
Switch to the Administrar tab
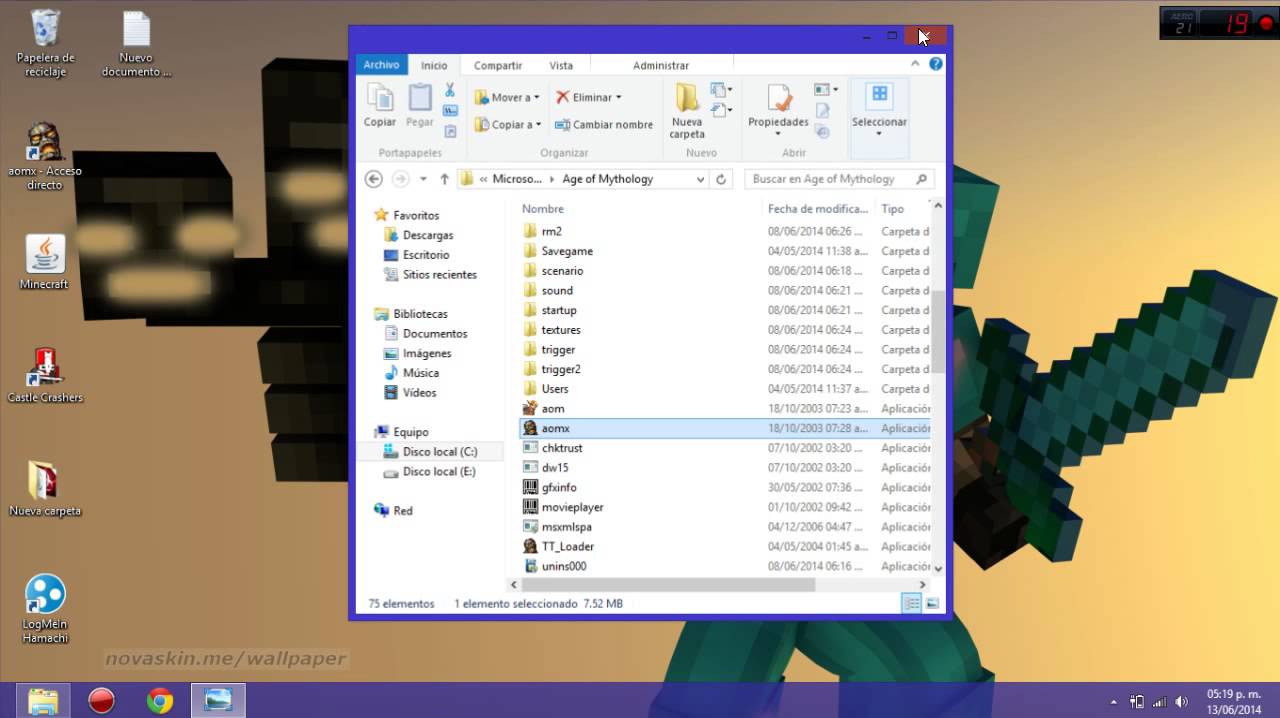tap(661, 65)
